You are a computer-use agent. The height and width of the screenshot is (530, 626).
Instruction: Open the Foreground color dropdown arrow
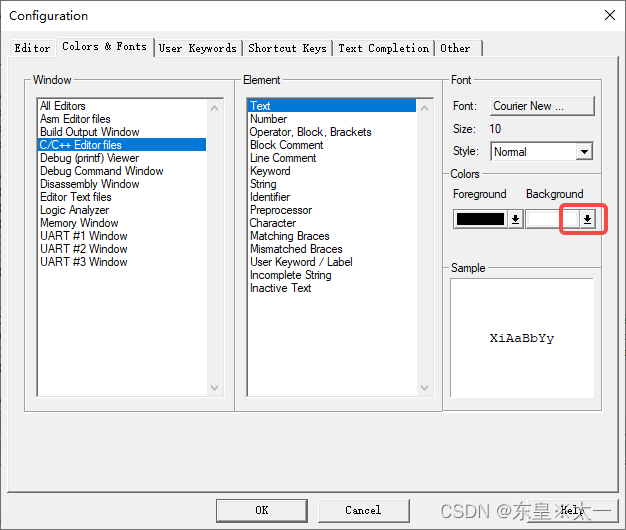pyautogui.click(x=515, y=219)
